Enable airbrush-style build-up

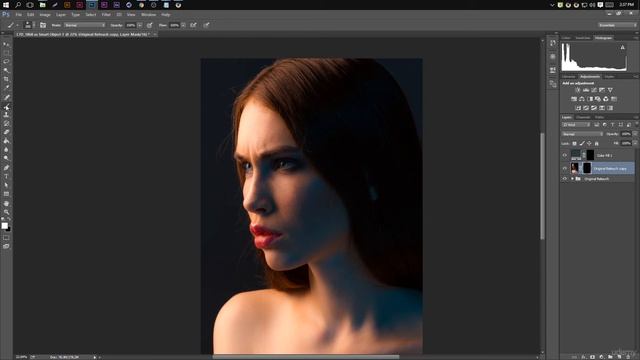(x=193, y=25)
